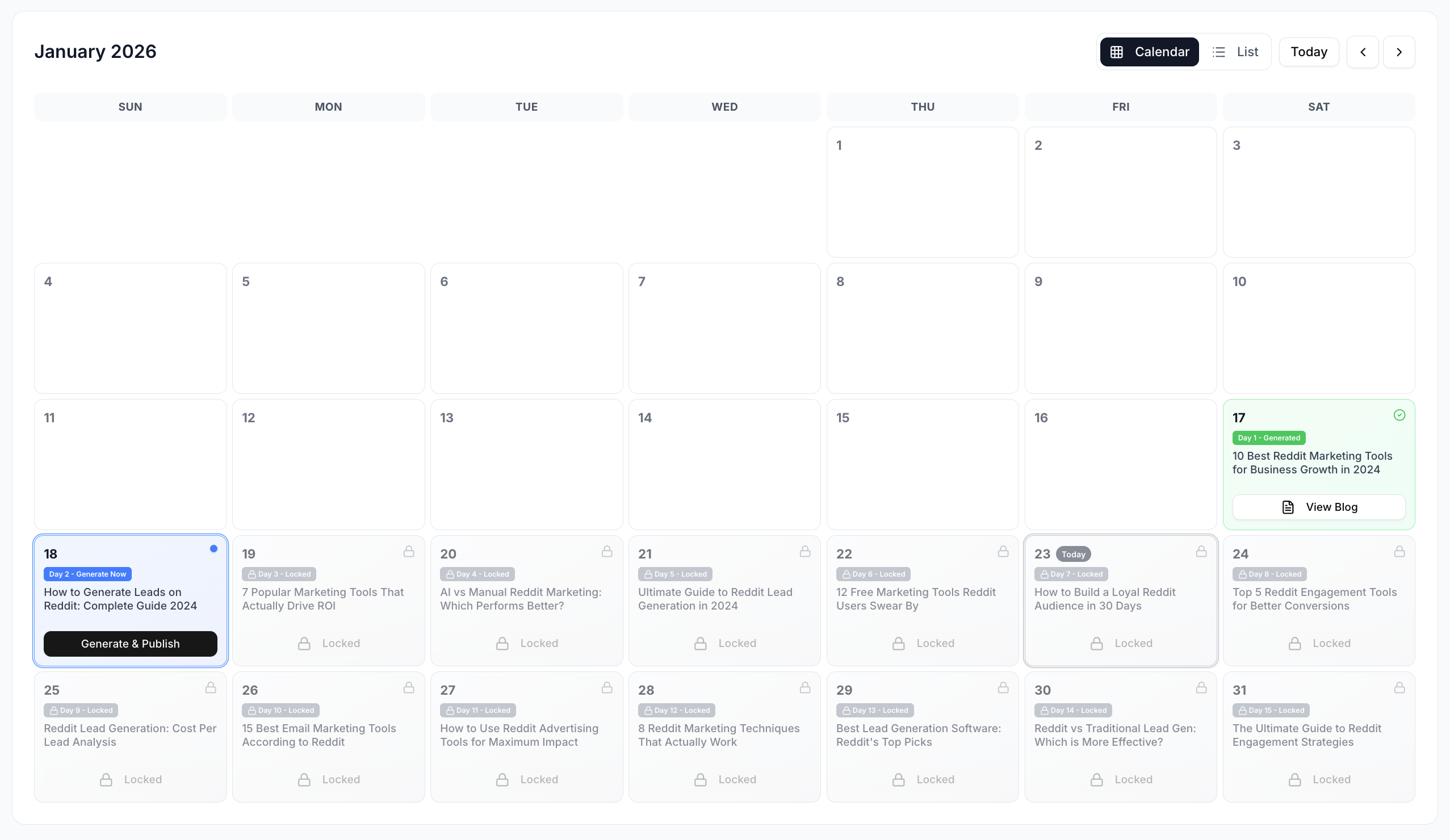Click the lock icon on January 19 cell

tap(409, 552)
